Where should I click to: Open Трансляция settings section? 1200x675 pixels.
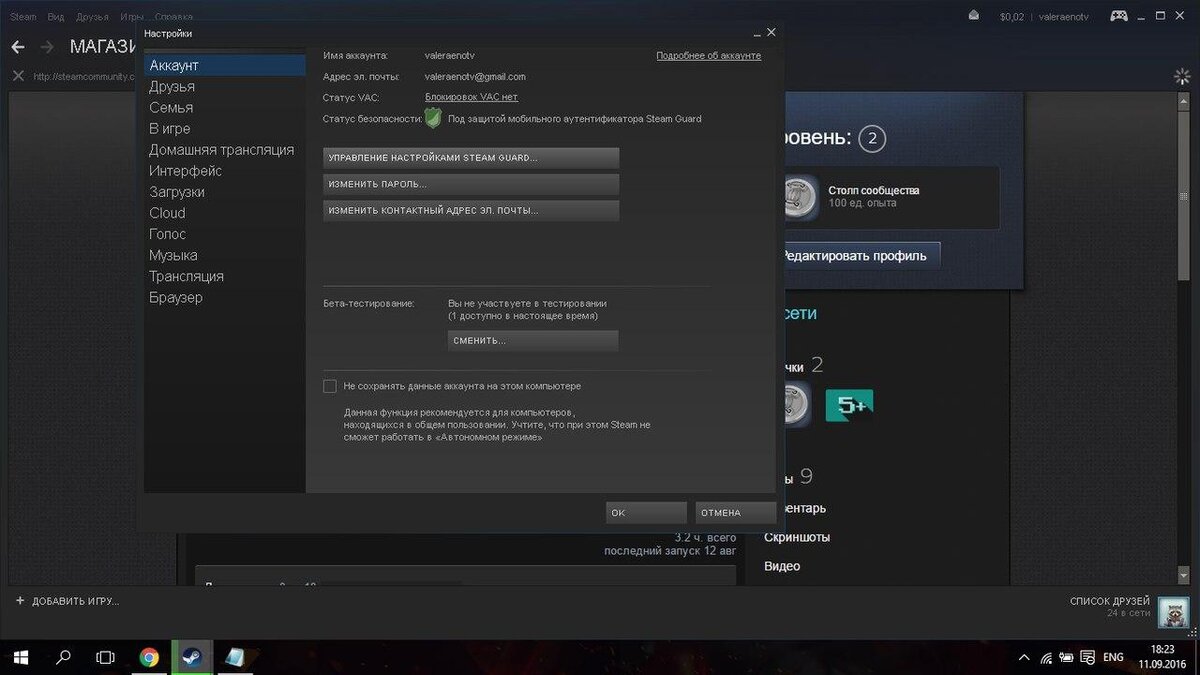pyautogui.click(x=225, y=276)
